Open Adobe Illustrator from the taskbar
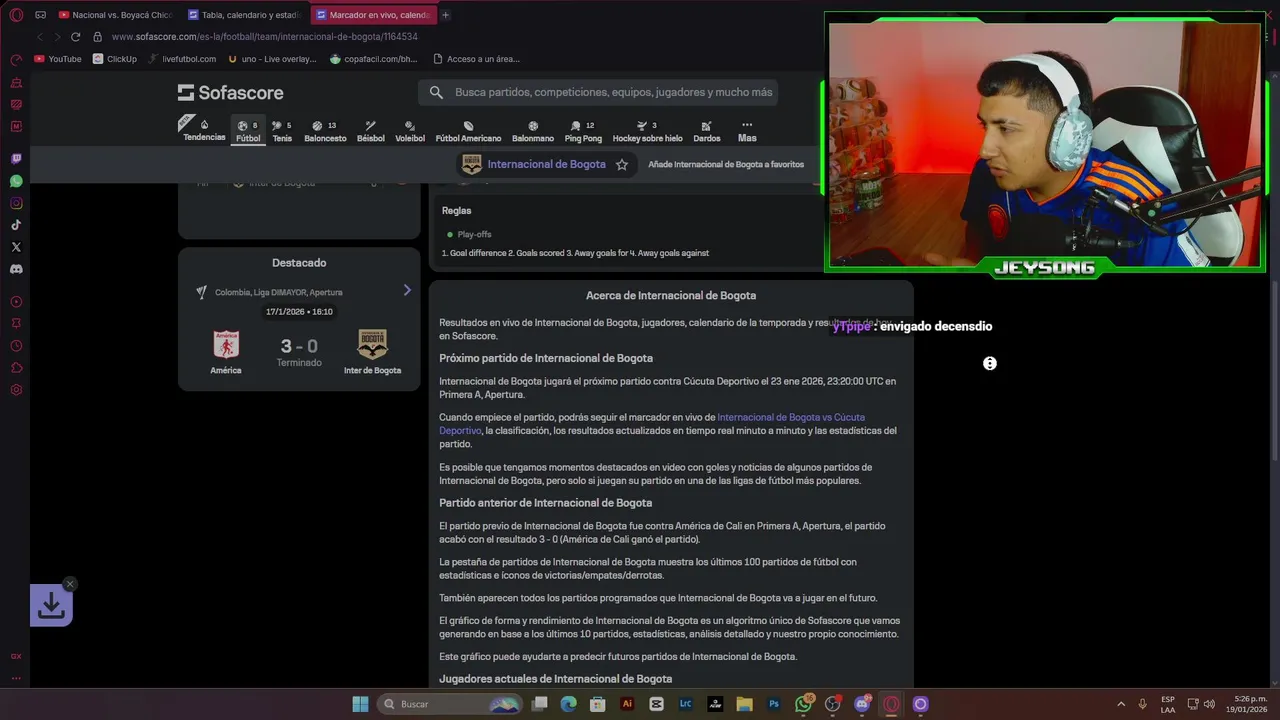Viewport: 1280px width, 720px height. pos(627,704)
